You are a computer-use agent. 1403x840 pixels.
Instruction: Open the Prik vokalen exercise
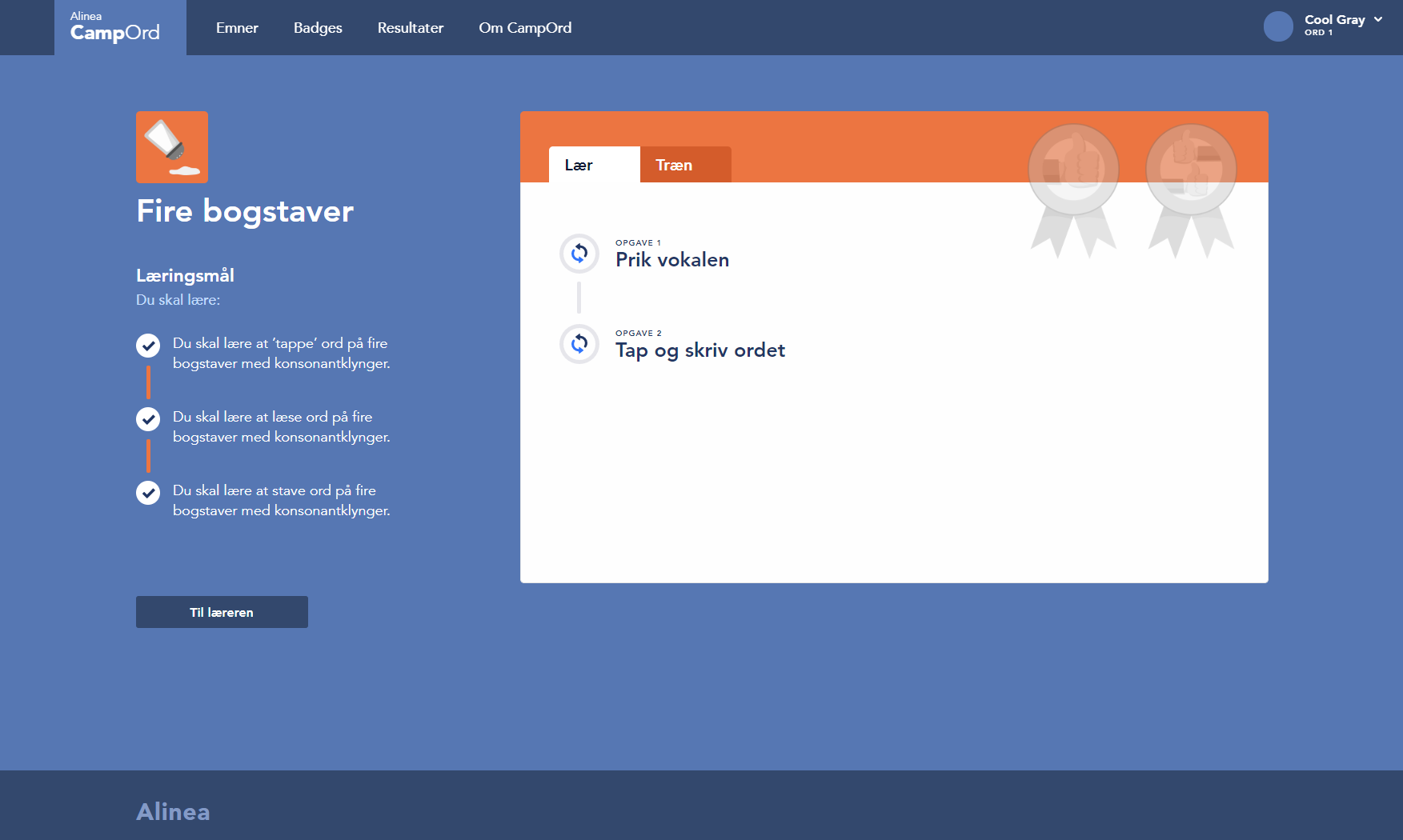(x=671, y=260)
